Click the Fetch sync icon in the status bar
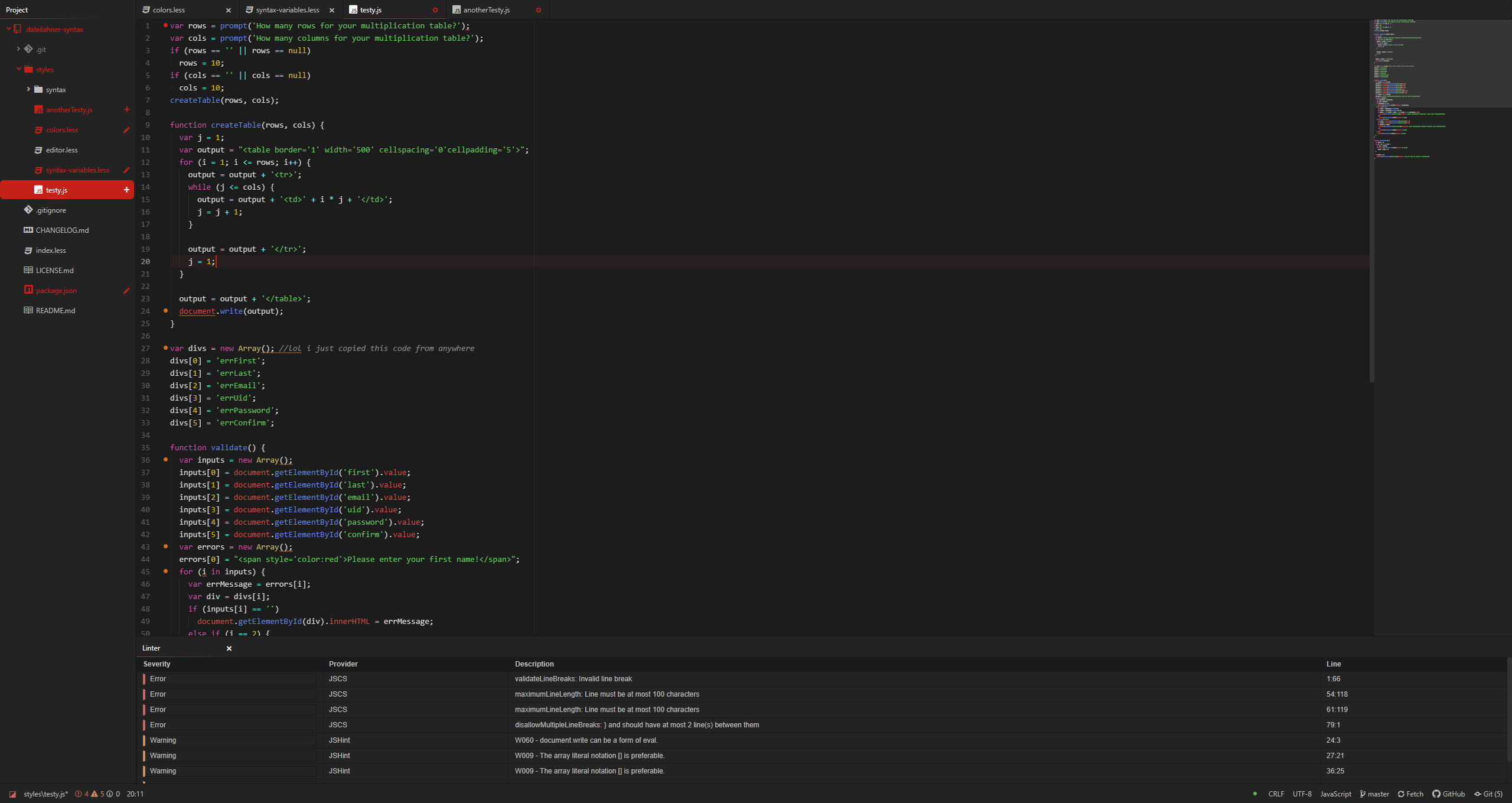The height and width of the screenshot is (803, 1512). [x=1401, y=794]
